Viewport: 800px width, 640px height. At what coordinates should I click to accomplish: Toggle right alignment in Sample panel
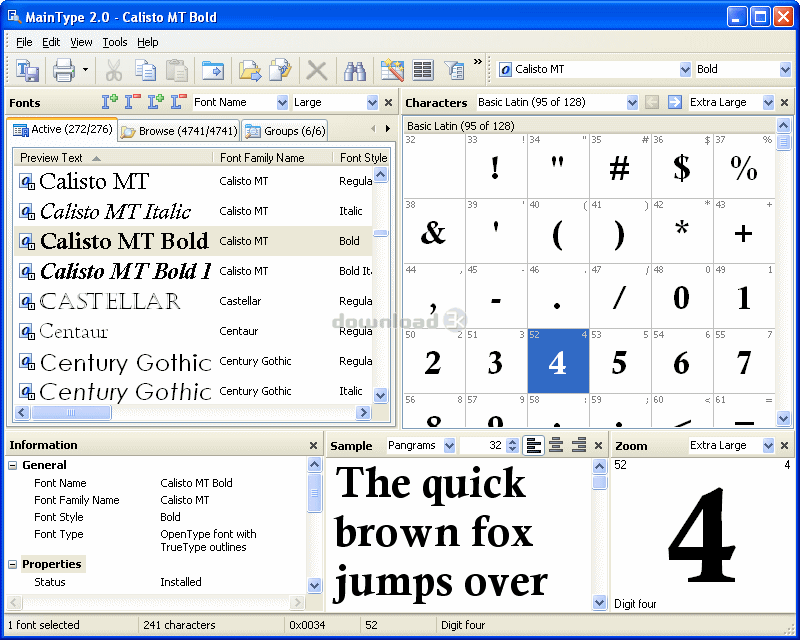[579, 446]
